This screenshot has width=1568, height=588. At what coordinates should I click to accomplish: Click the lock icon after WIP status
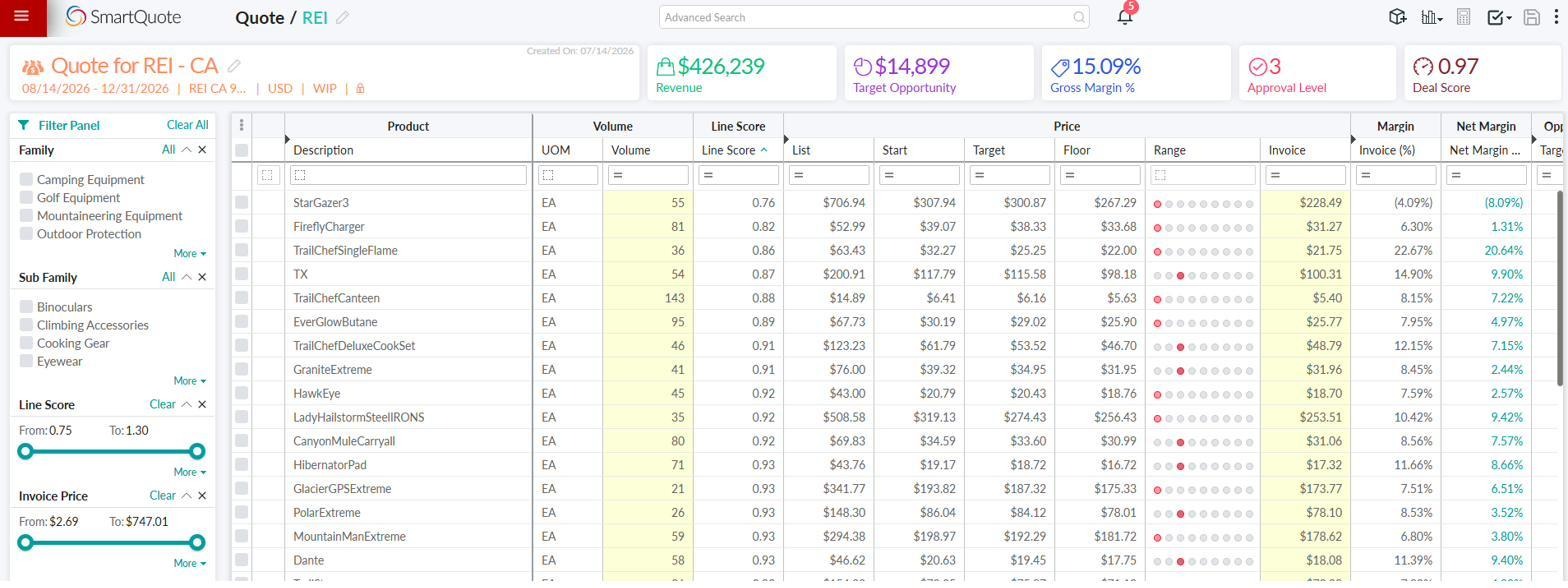(x=360, y=88)
